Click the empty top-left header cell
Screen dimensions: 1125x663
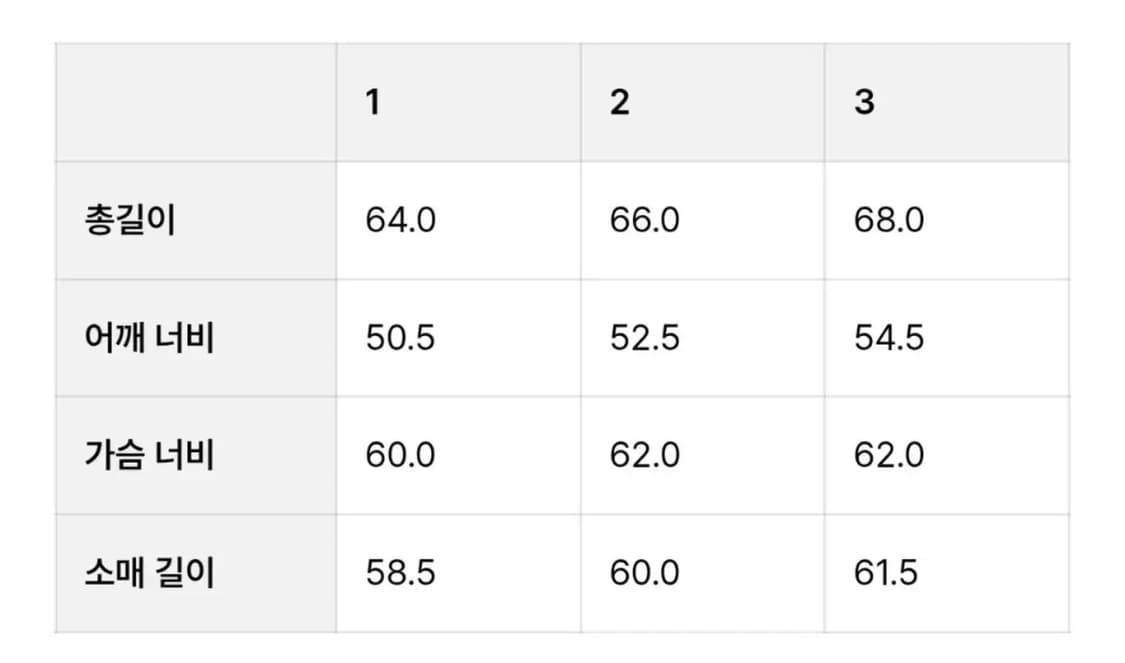pyautogui.click(x=196, y=102)
